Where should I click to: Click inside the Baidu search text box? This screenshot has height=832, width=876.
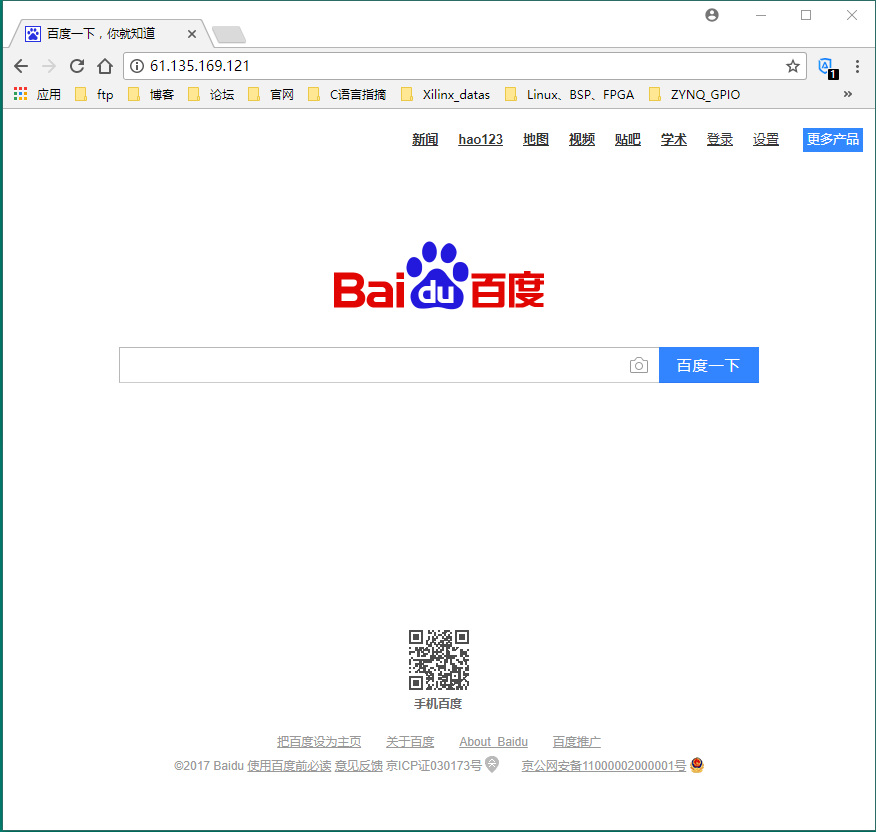(x=370, y=365)
